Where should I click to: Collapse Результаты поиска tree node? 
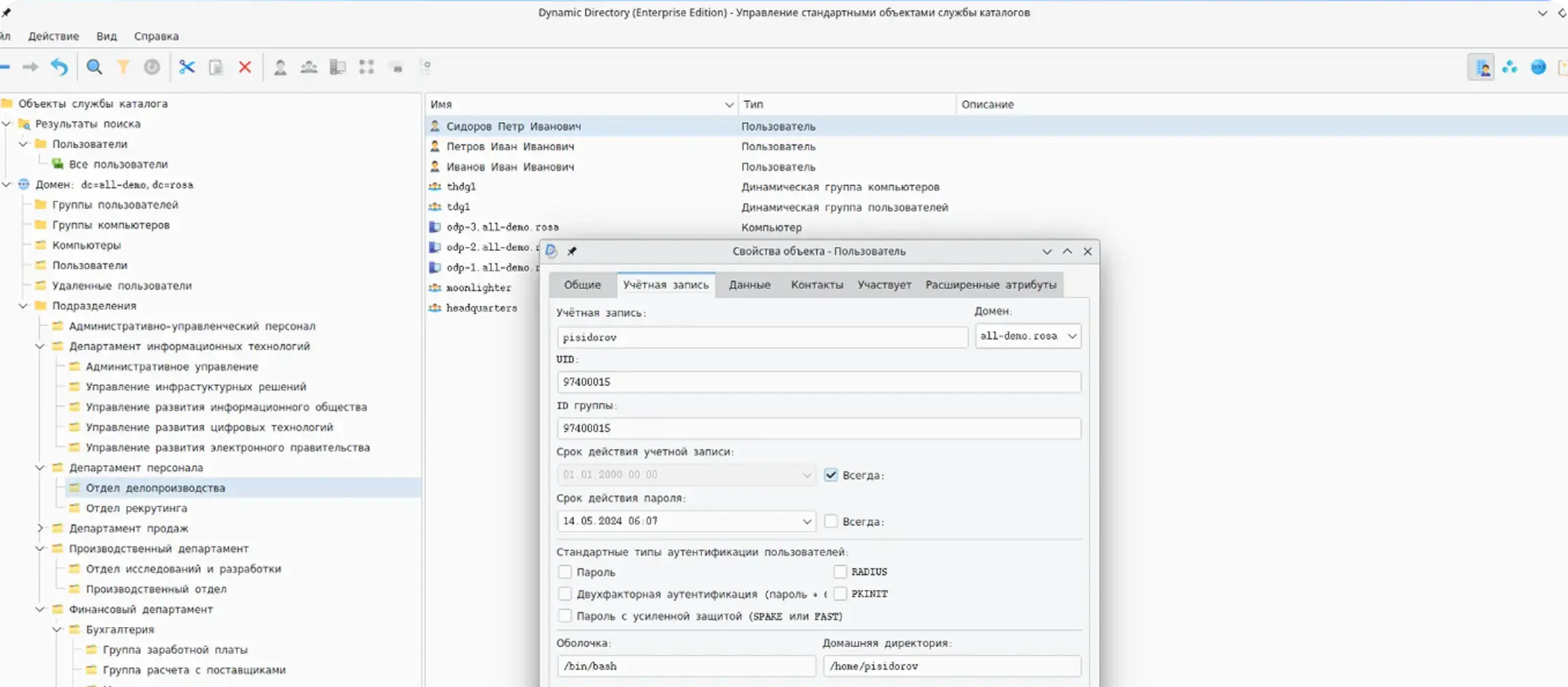(6, 124)
